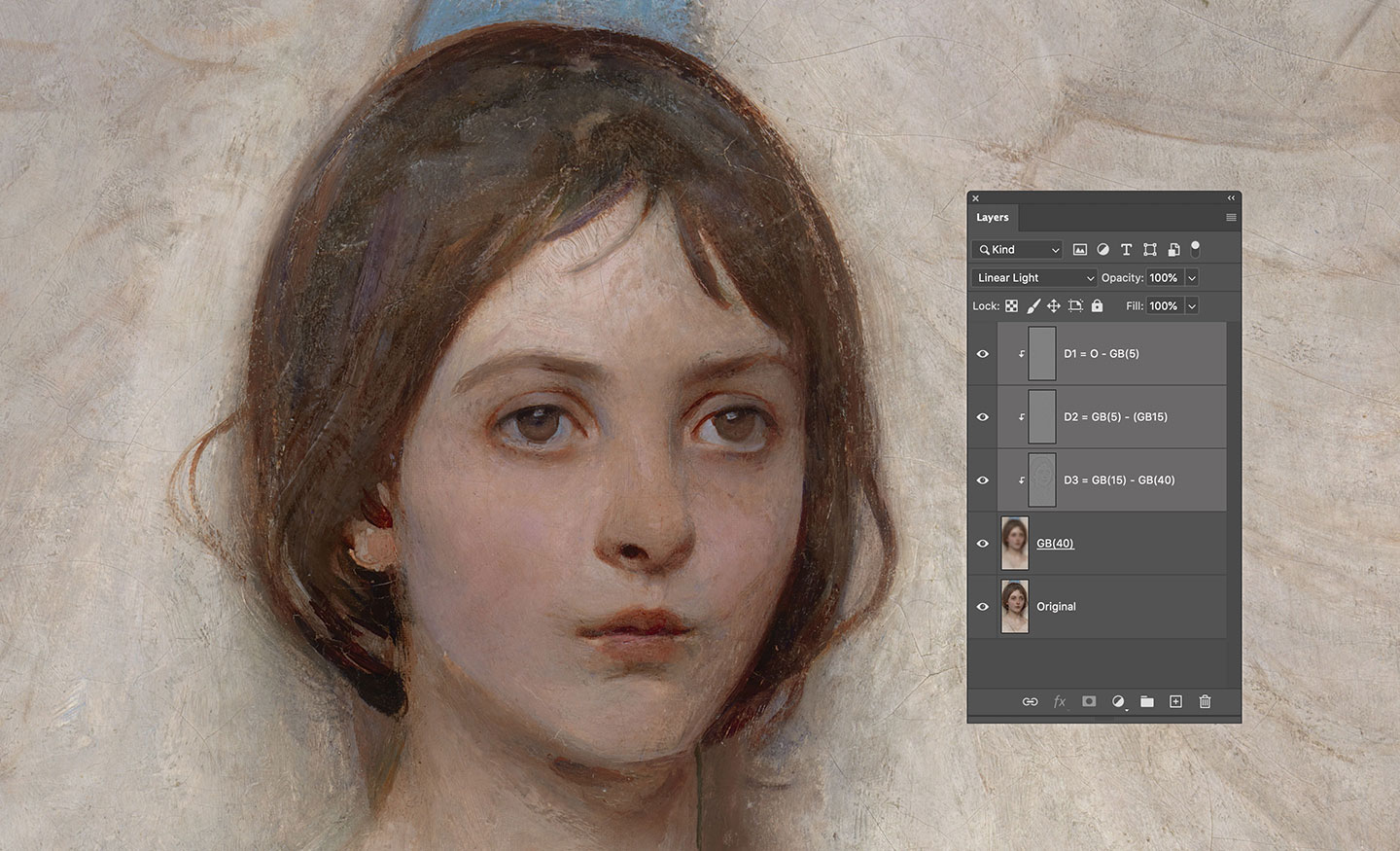This screenshot has width=1400, height=851.
Task: Click the Fill label
Action: click(x=1134, y=306)
